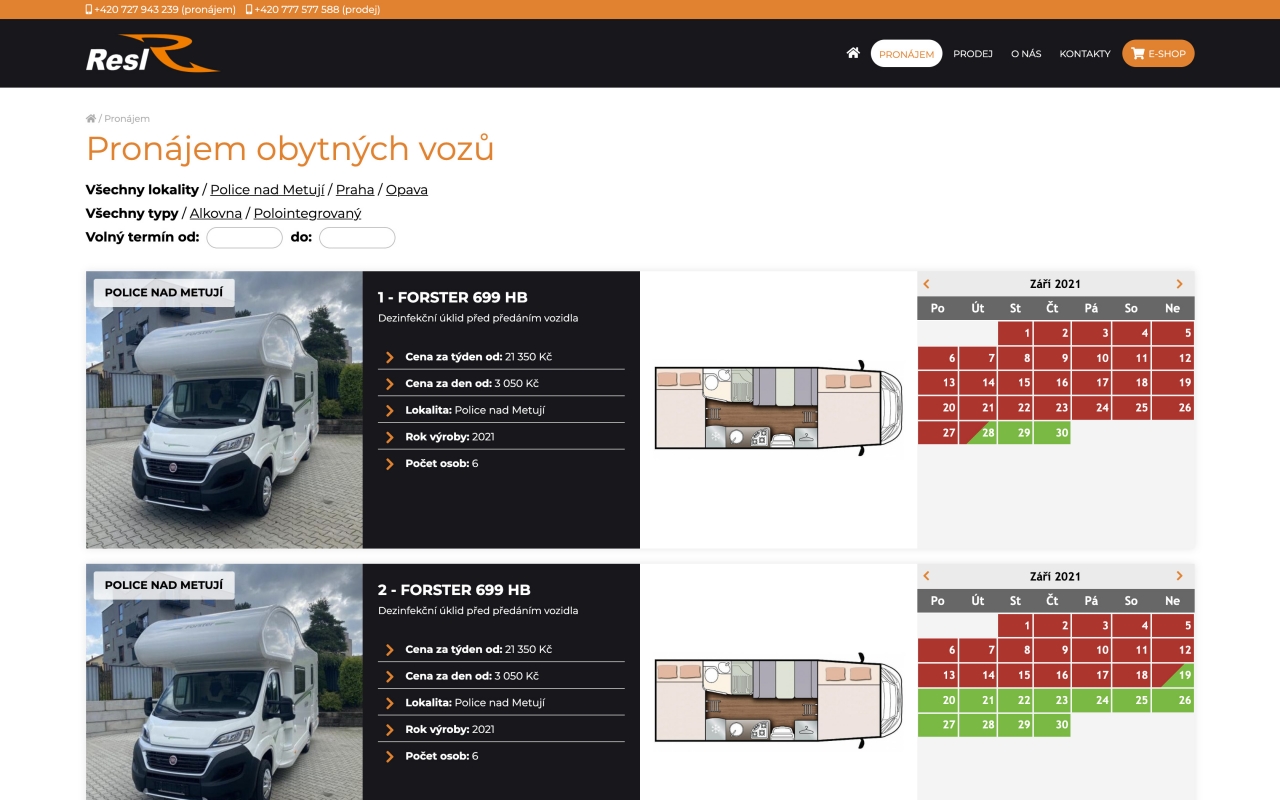
Task: Go to next month in first Forster calendar
Action: (x=1179, y=284)
